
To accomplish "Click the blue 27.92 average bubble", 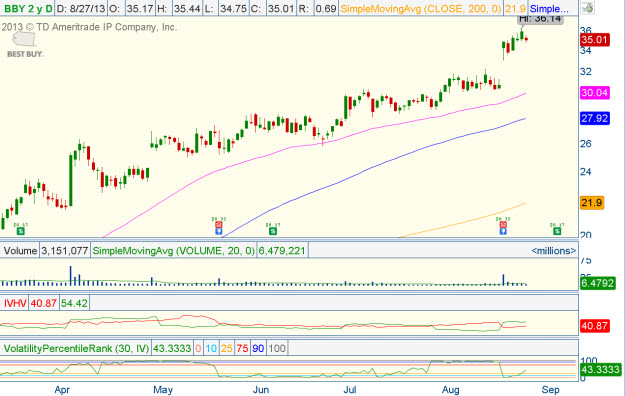I will (x=594, y=118).
